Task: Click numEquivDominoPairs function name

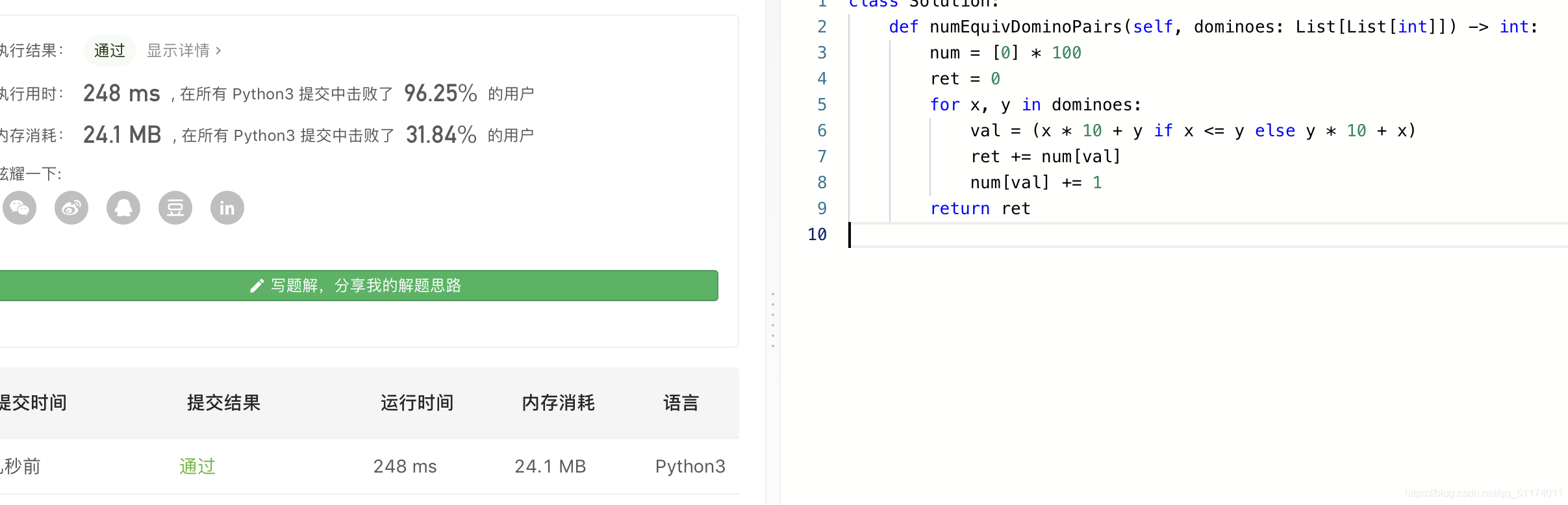Action: coord(1026,27)
